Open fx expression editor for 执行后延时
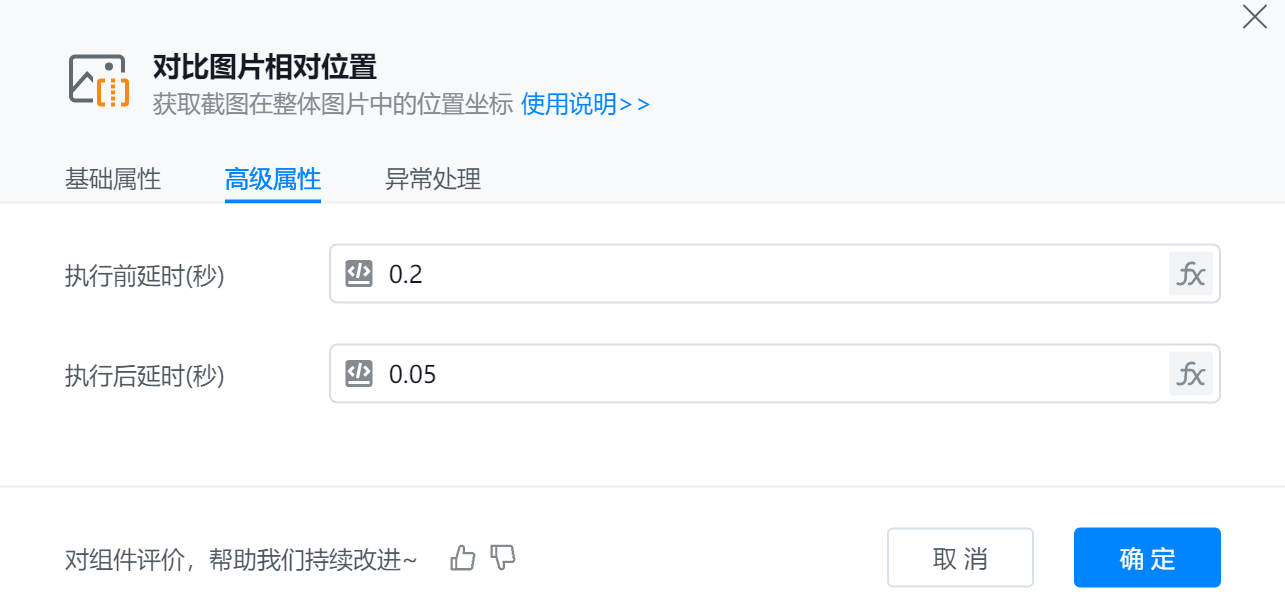 pos(1190,375)
